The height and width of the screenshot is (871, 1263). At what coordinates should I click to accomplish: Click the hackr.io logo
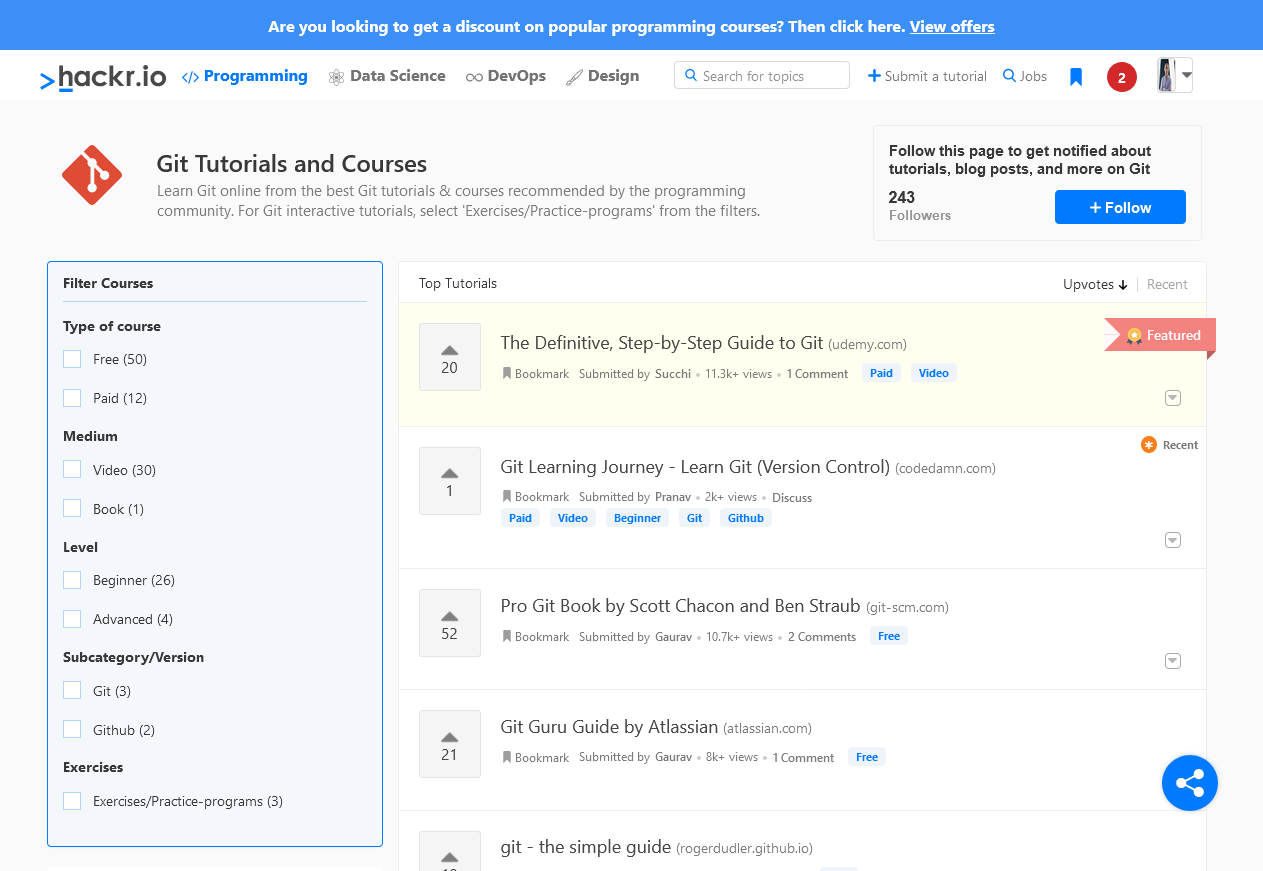click(103, 77)
